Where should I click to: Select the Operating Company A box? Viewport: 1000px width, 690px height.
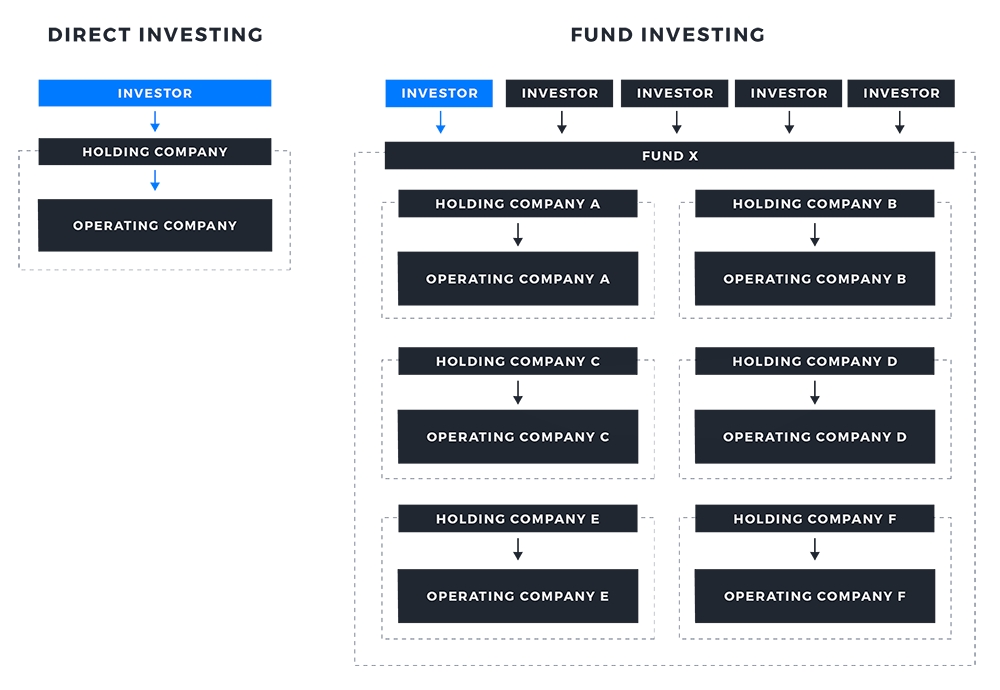pos(517,279)
